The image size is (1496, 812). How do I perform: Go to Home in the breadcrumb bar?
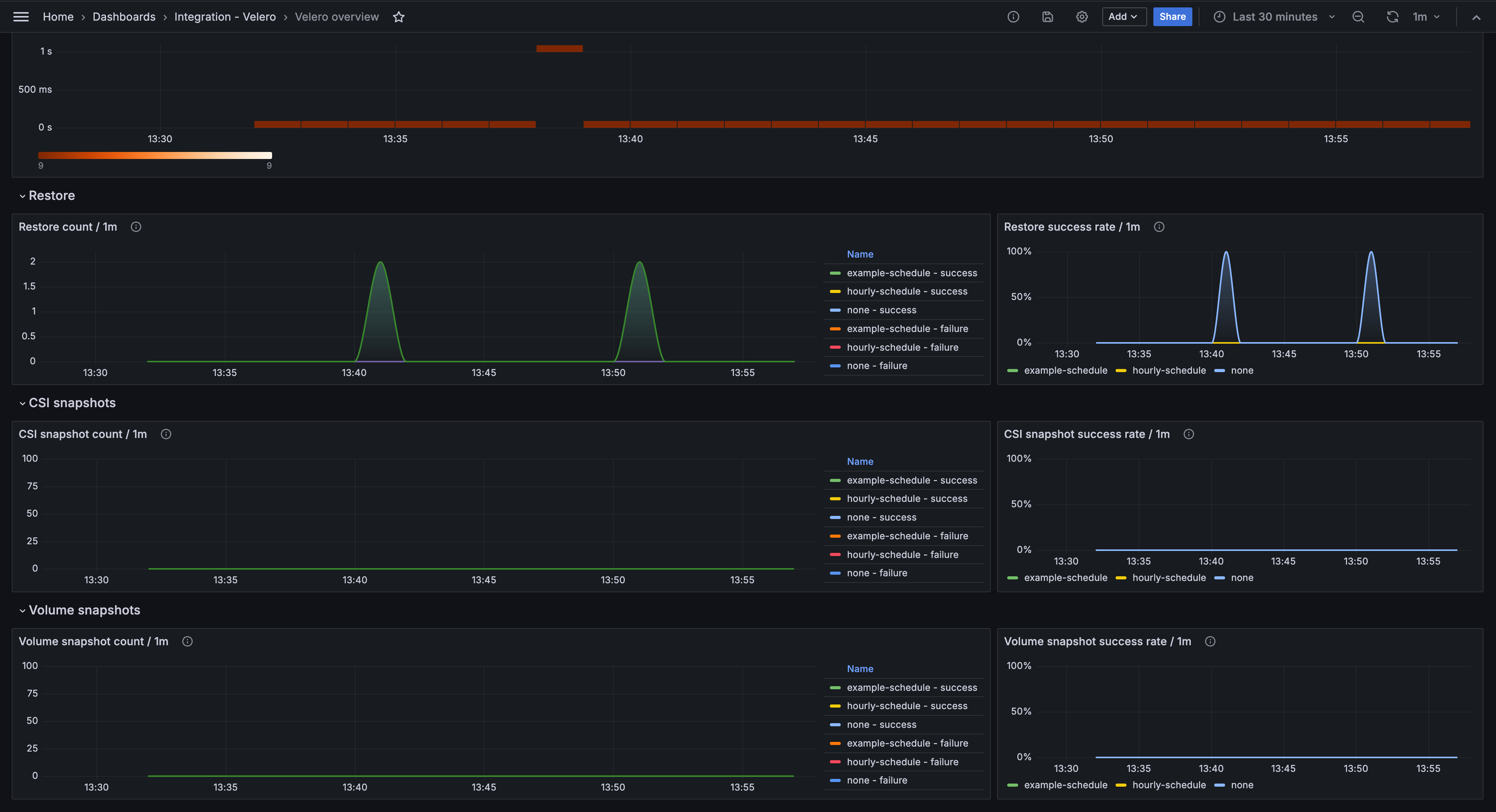58,16
